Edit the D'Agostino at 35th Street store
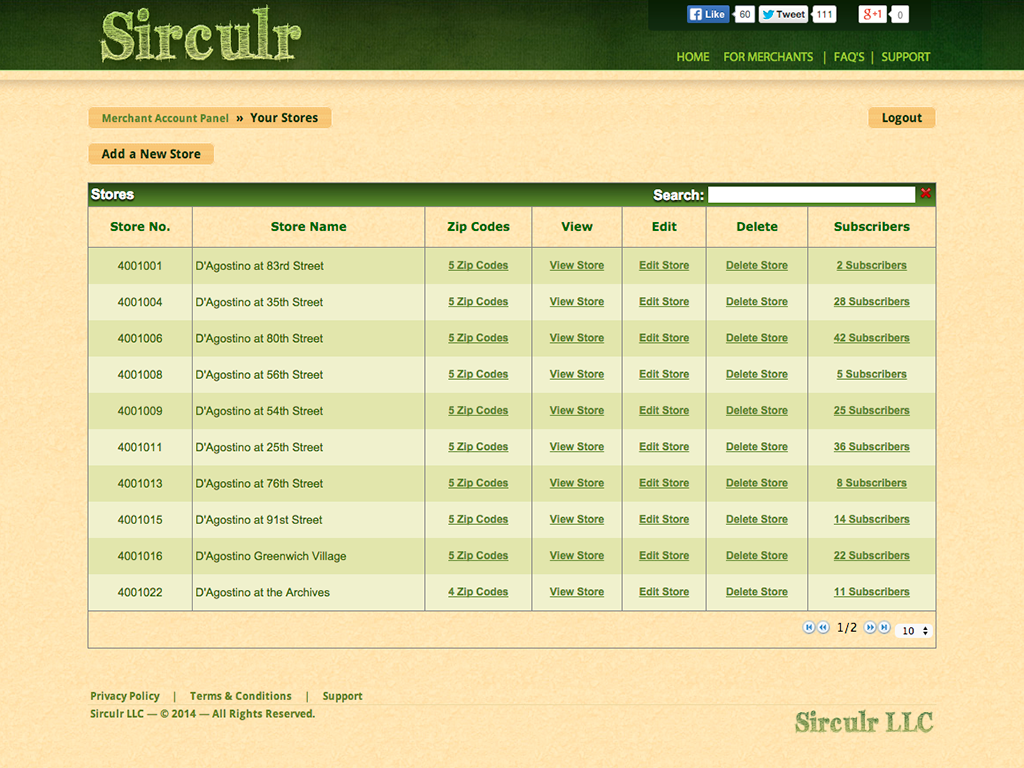 (664, 302)
